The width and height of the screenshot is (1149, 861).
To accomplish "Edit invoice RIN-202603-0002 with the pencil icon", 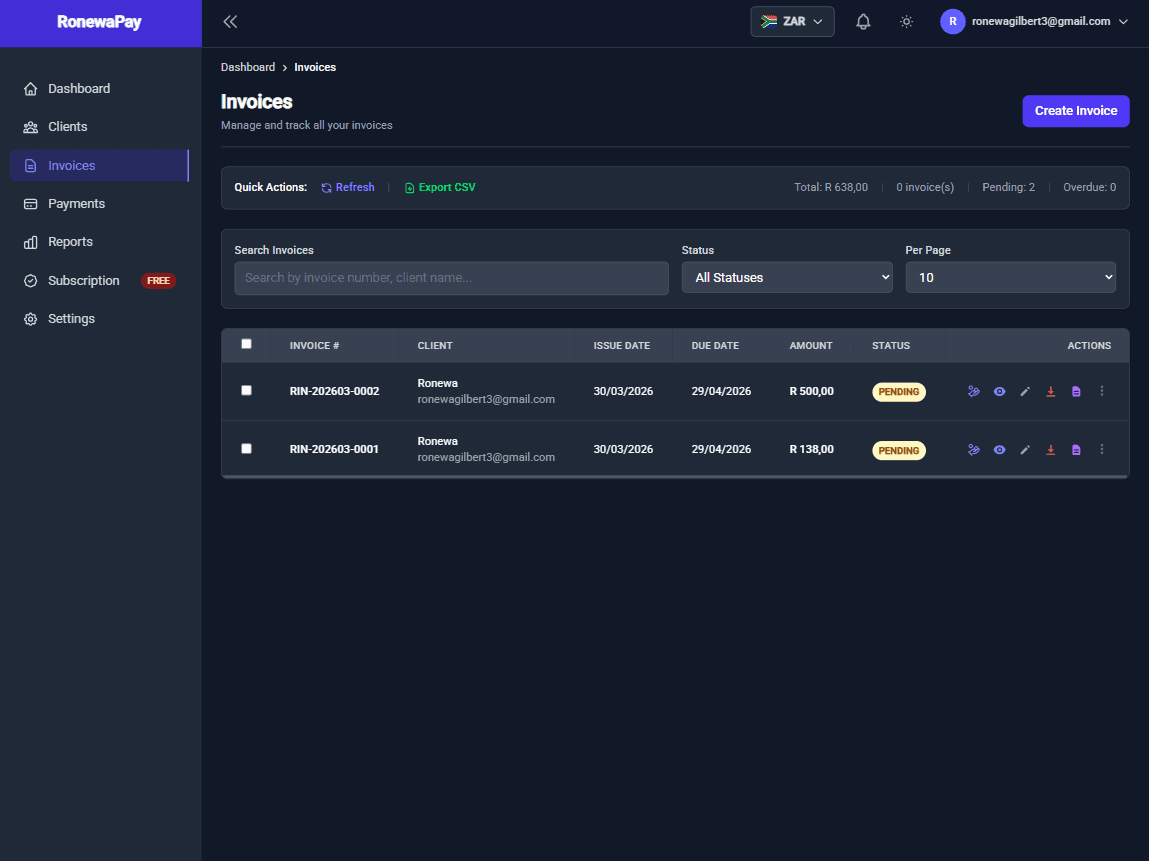I will (1025, 391).
